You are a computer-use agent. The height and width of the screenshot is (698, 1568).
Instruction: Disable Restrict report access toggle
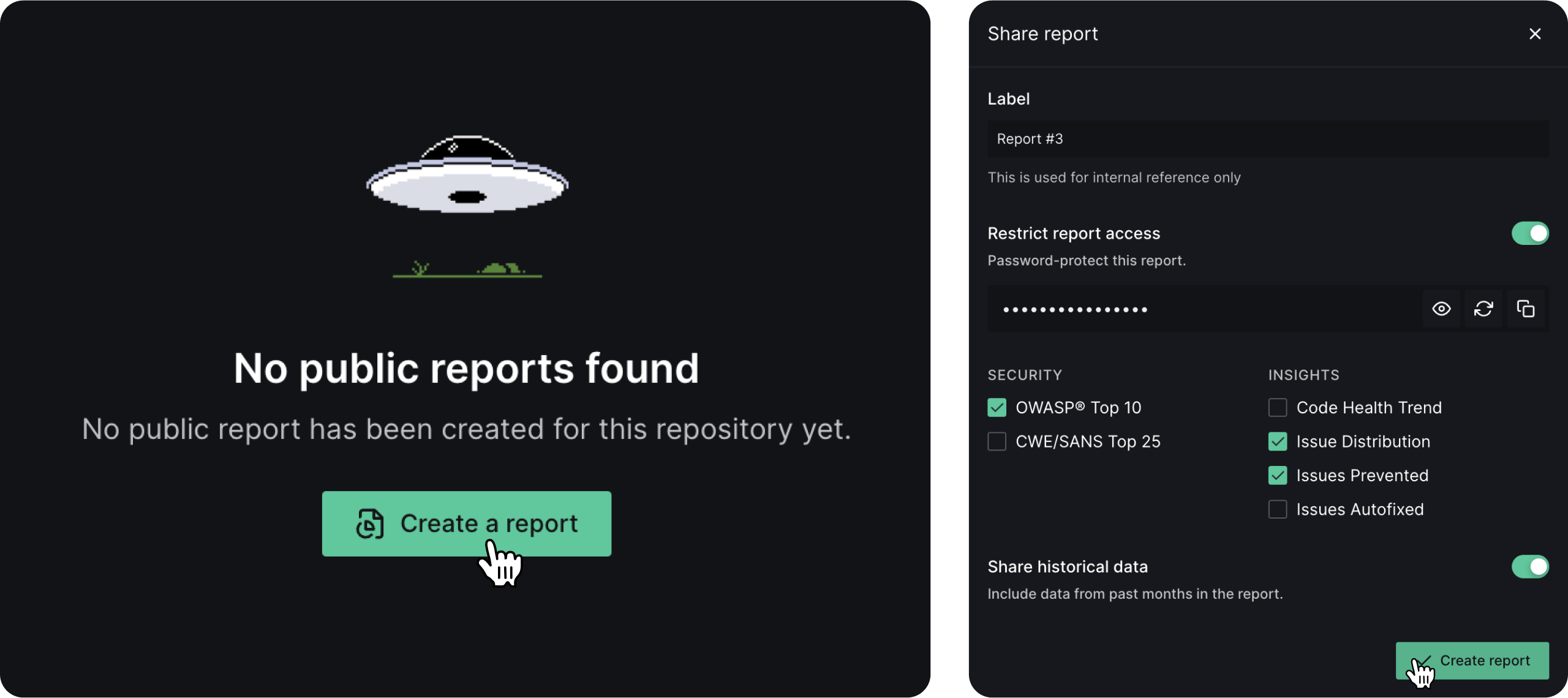pyautogui.click(x=1529, y=233)
